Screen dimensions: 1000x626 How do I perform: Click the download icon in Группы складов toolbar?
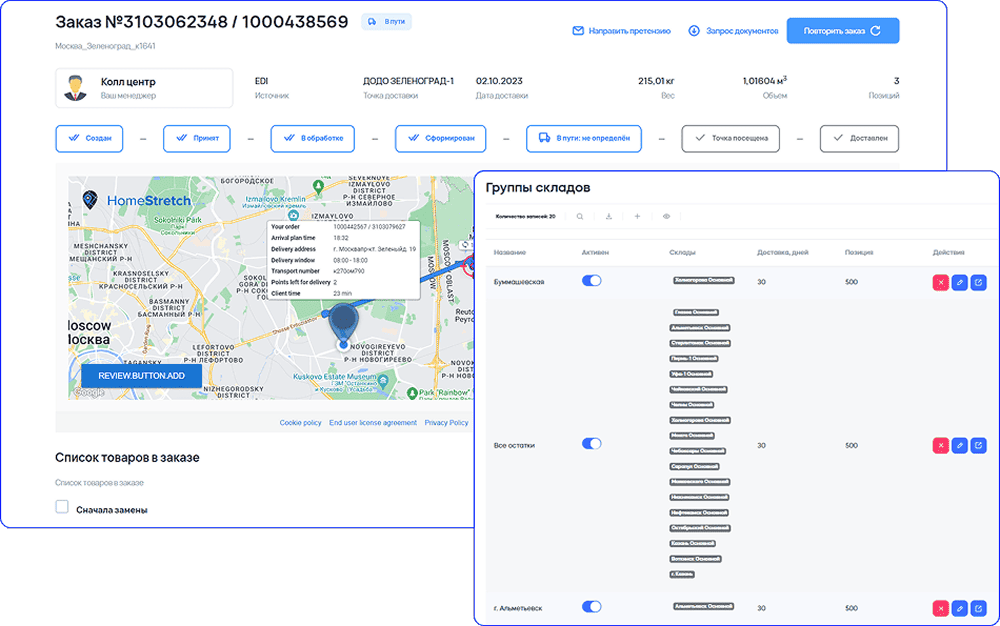point(608,216)
